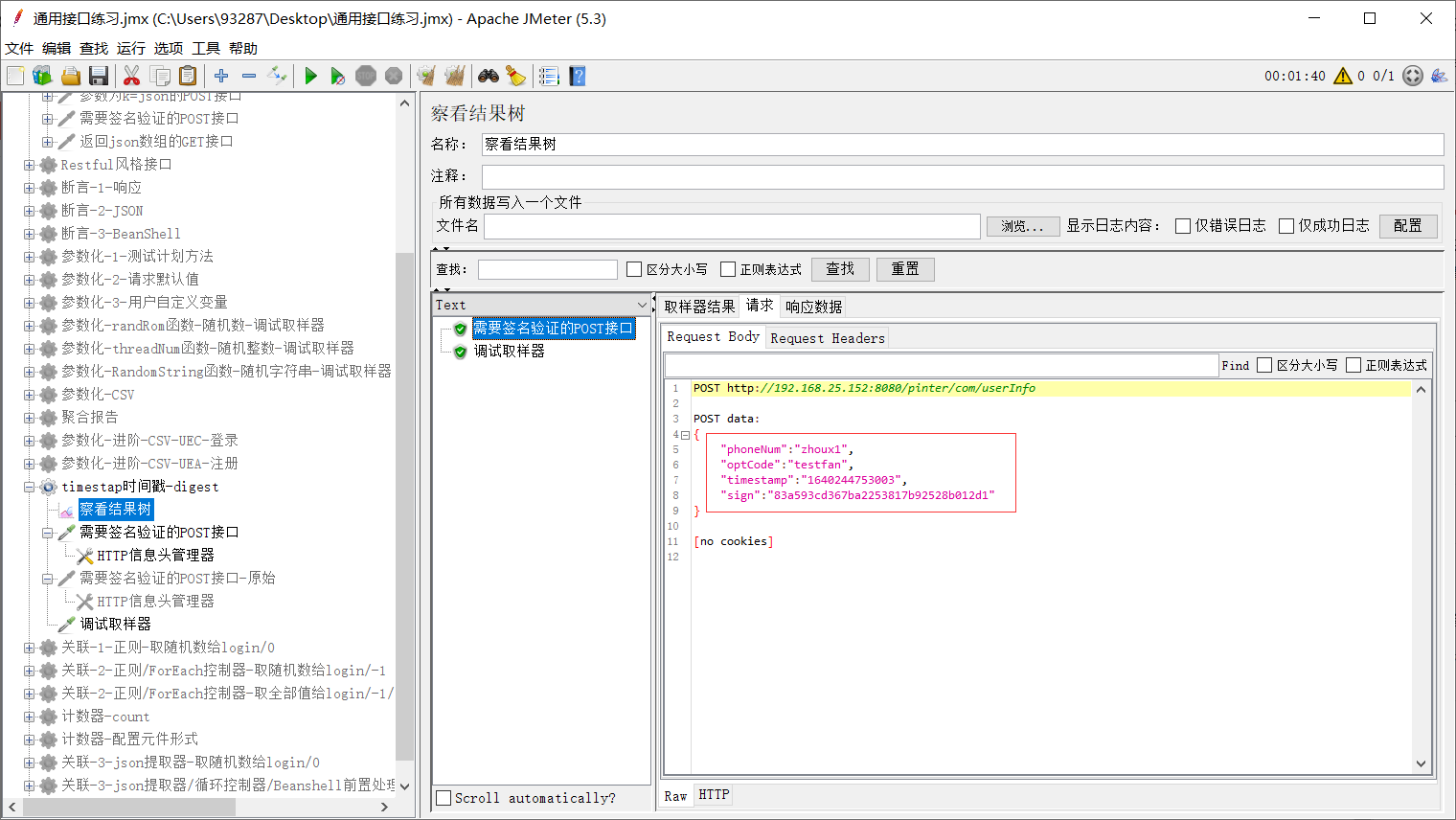The width and height of the screenshot is (1456, 820).
Task: Toggle 区分大小写 checkbox next to Find
Action: (x=1264, y=365)
